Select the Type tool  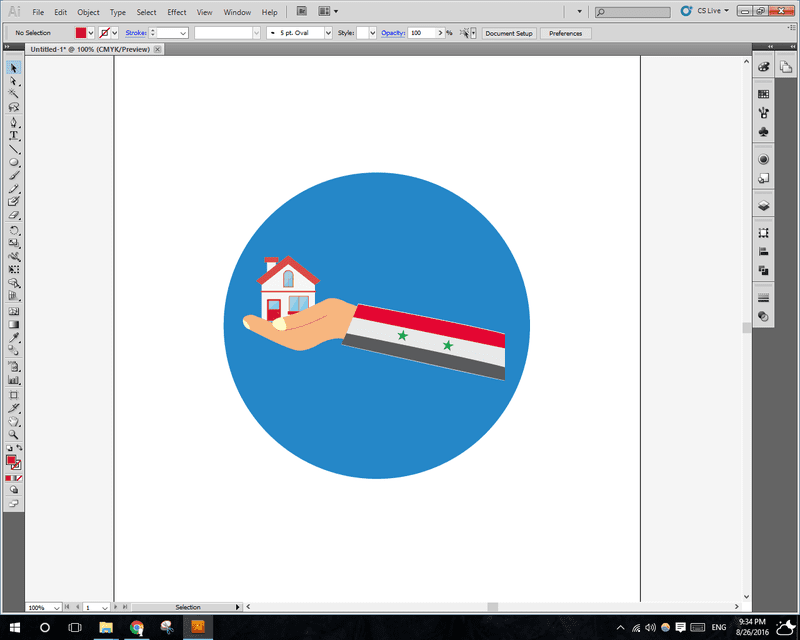14,135
